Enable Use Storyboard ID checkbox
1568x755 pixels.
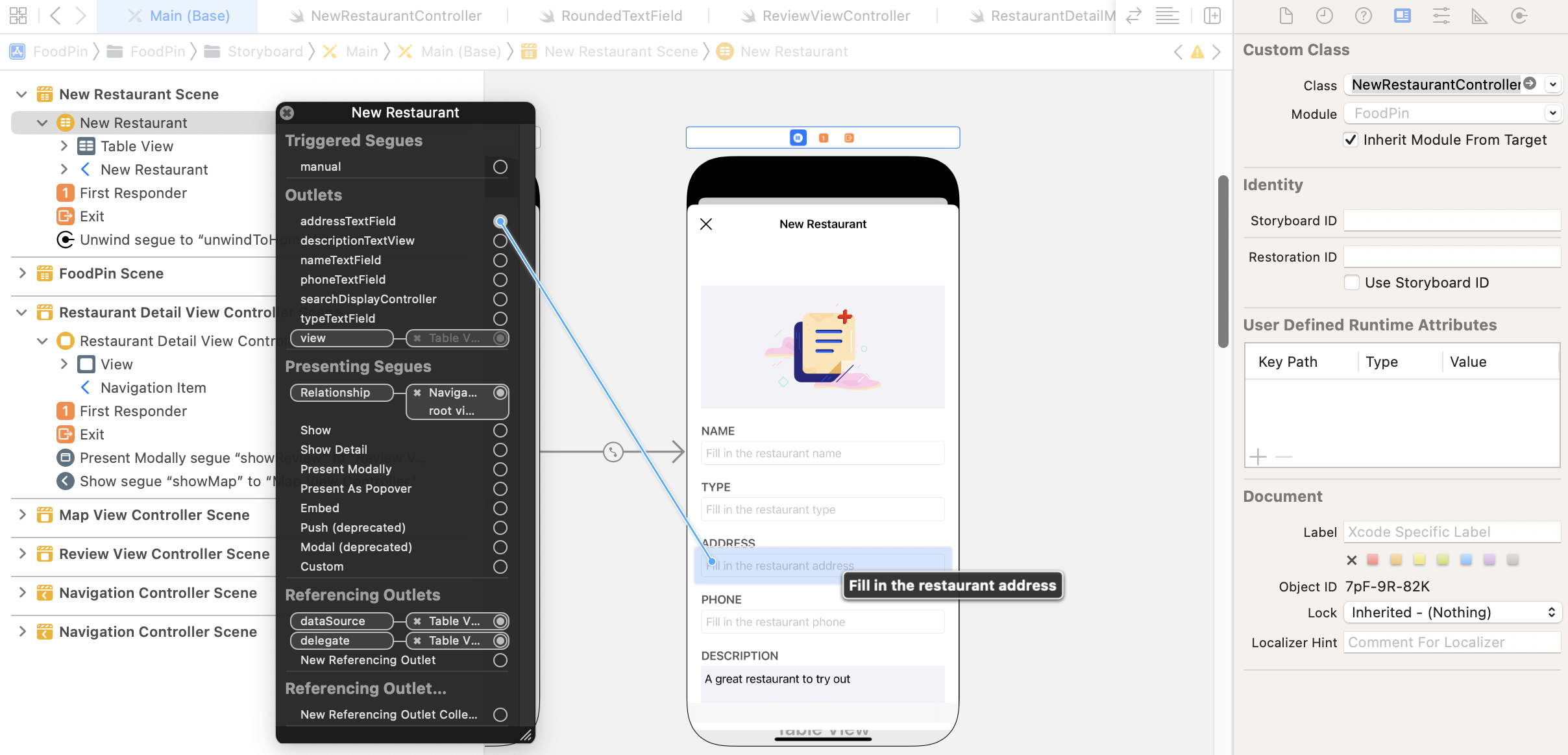1352,283
